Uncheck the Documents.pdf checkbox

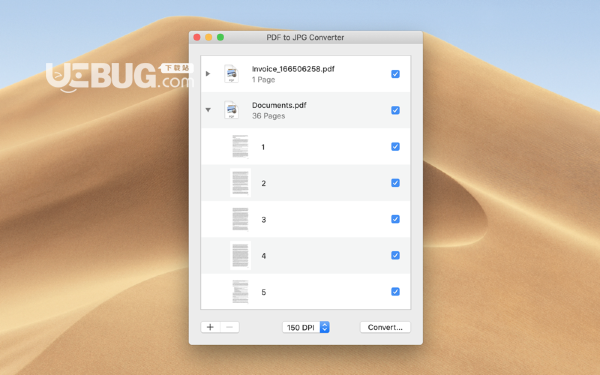(x=395, y=110)
